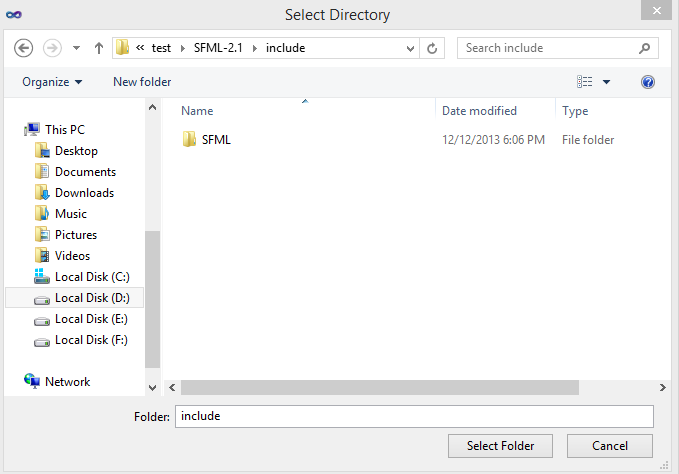Click the Desktop folder icon

[42, 150]
